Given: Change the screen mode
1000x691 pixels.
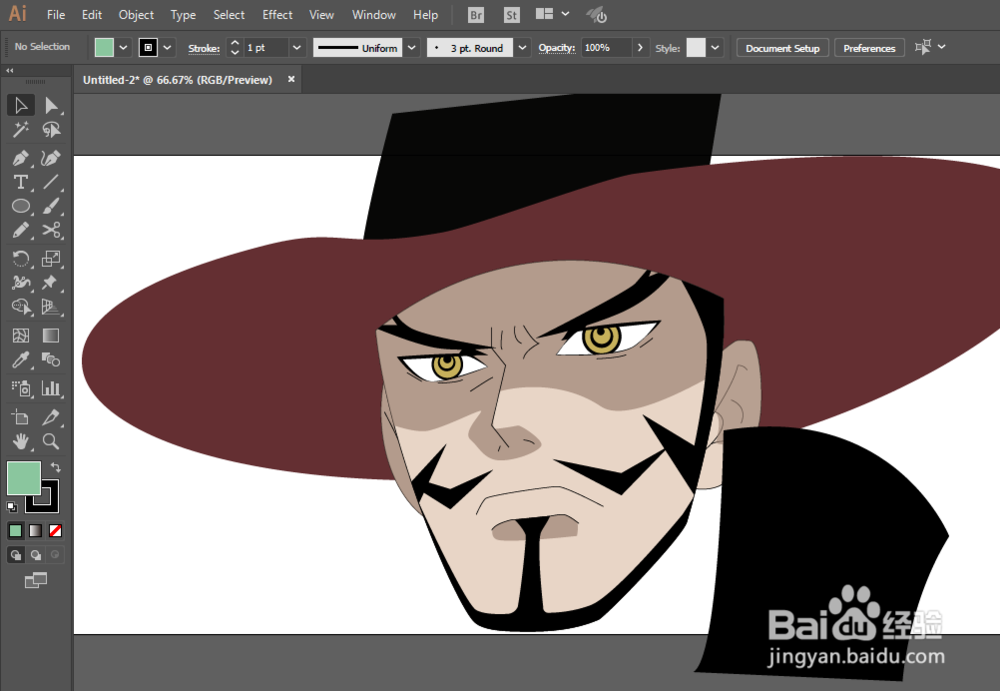Looking at the screenshot, I should (36, 580).
